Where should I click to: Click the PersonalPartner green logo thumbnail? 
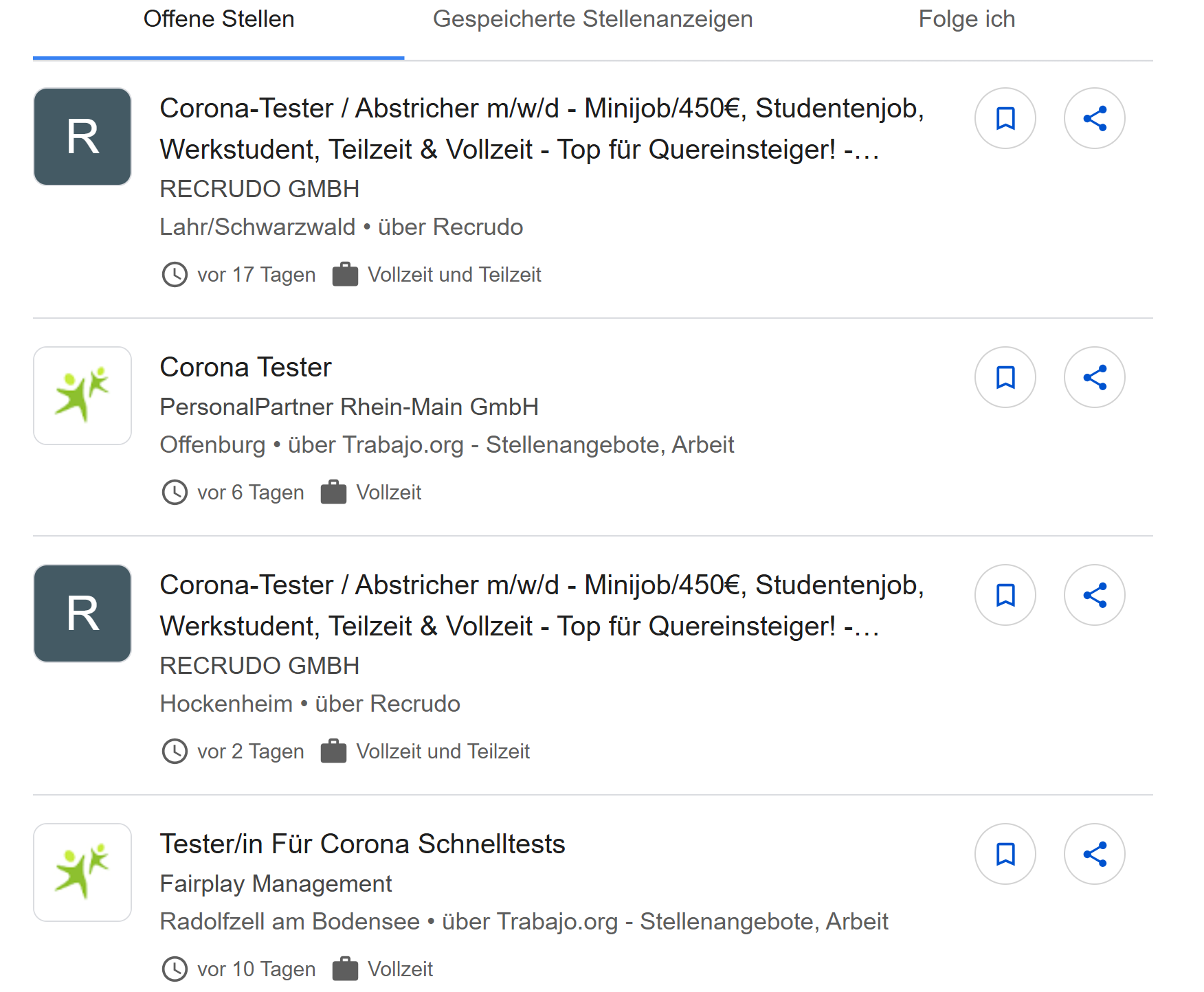[82, 395]
